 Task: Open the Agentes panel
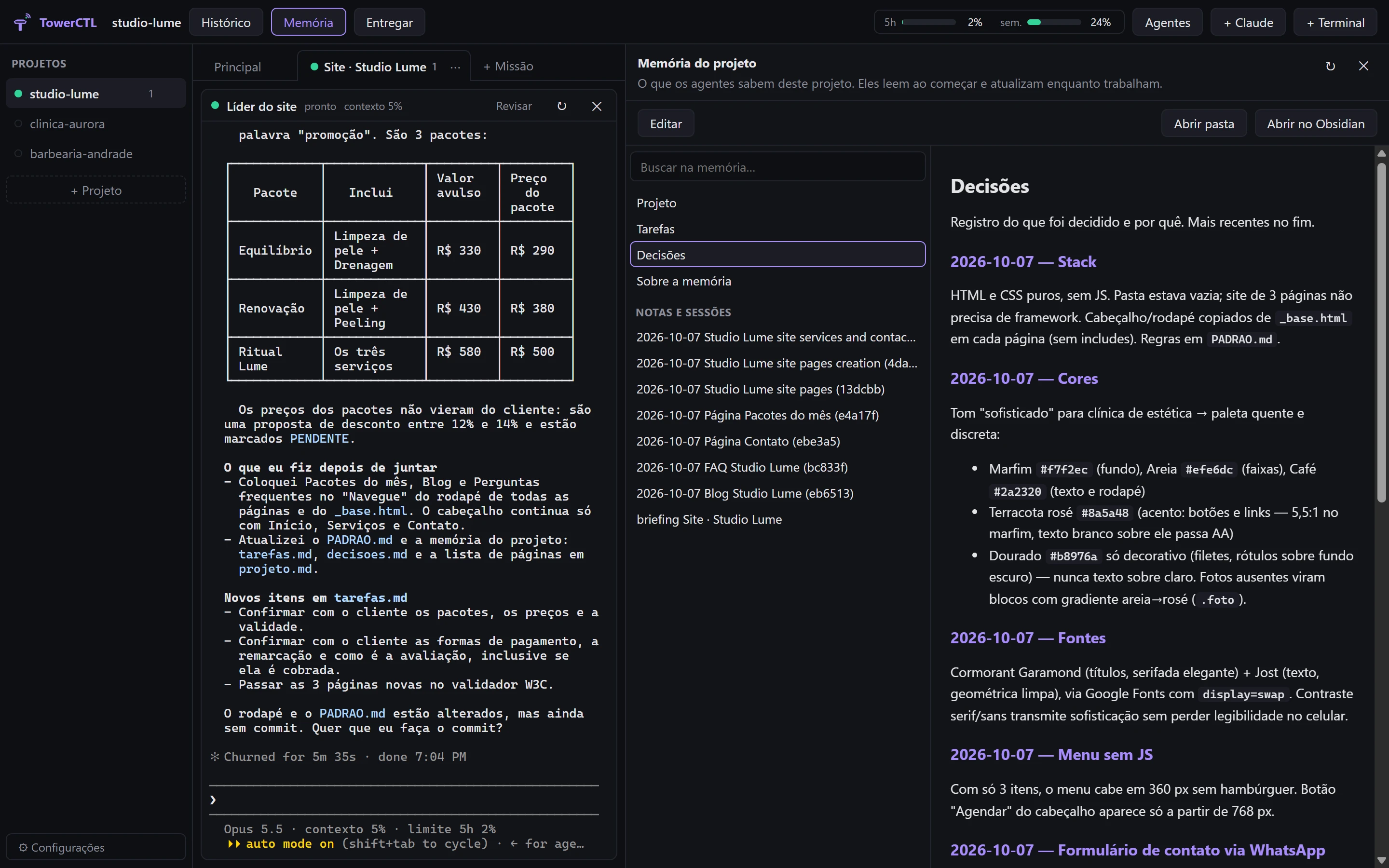[1167, 22]
